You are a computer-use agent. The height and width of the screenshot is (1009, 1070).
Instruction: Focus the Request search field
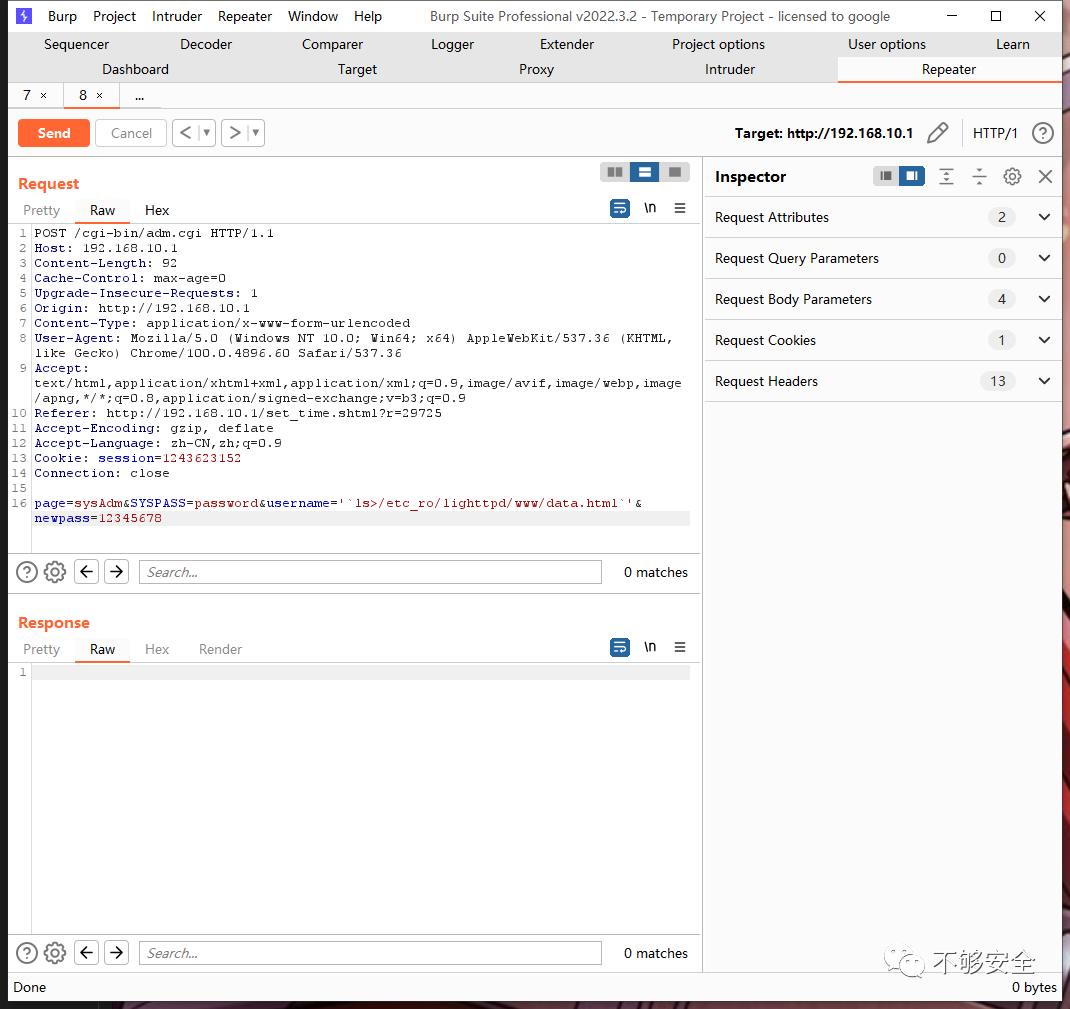(371, 572)
